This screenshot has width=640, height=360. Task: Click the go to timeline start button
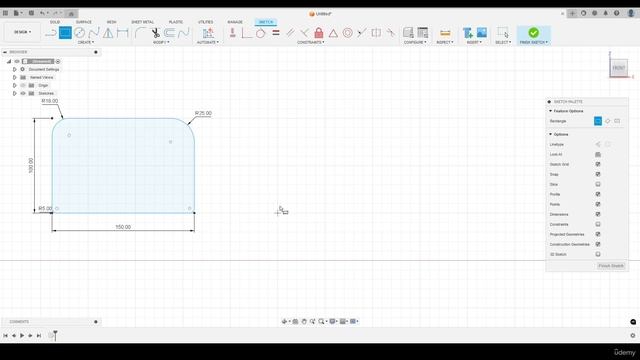[5, 336]
